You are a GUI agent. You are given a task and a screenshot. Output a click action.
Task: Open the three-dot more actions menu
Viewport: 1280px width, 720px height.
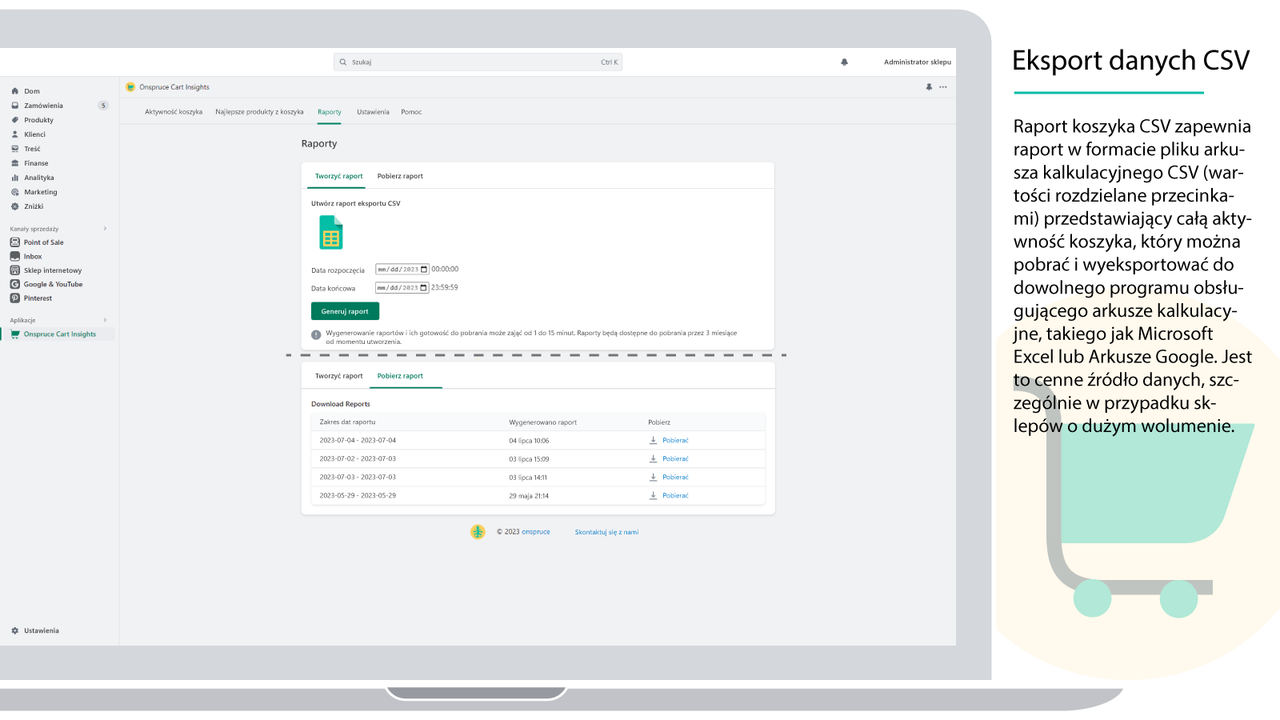[x=943, y=87]
